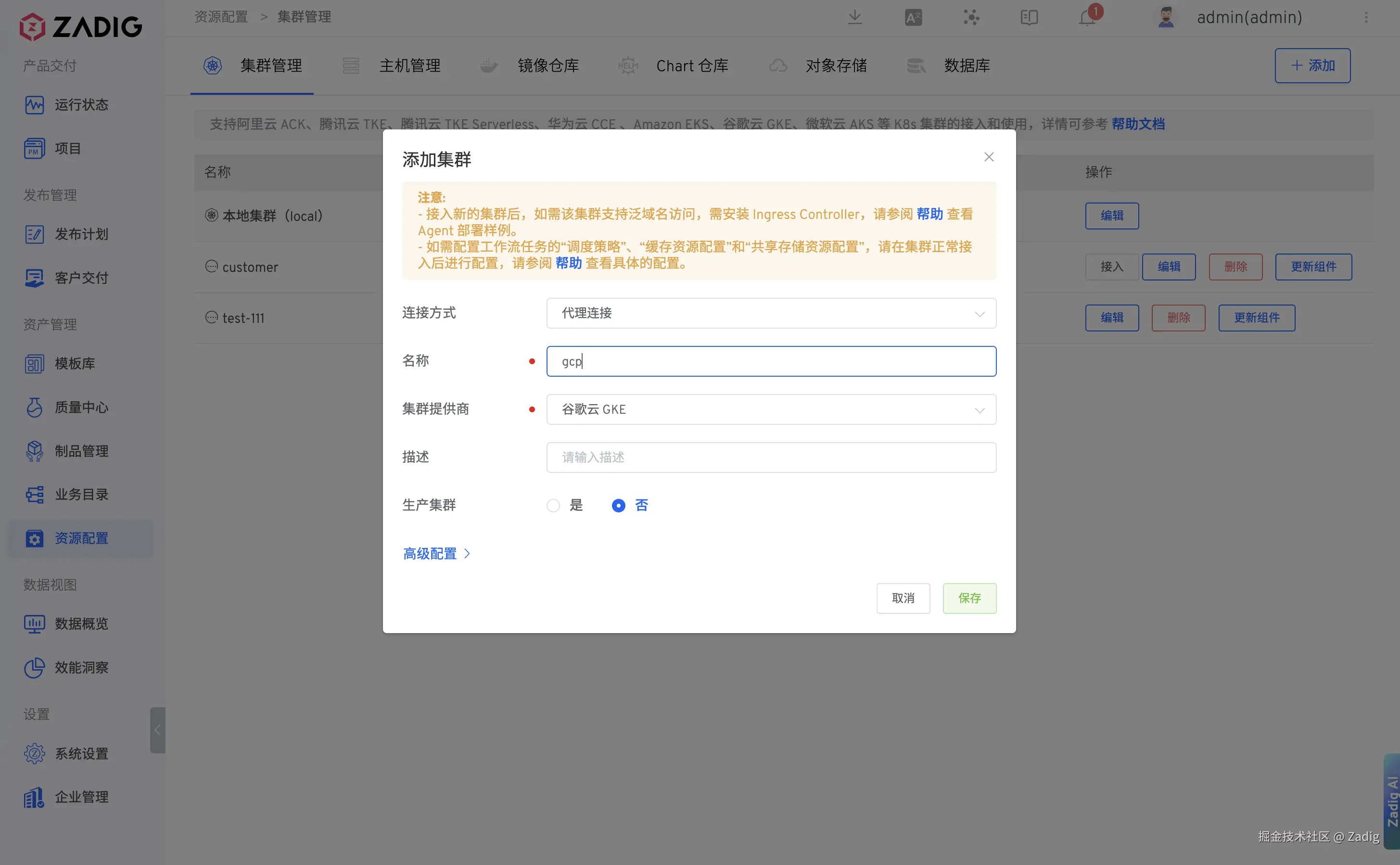The height and width of the screenshot is (865, 1400).
Task: Open the 集群提供商 dropdown
Action: pyautogui.click(x=771, y=409)
